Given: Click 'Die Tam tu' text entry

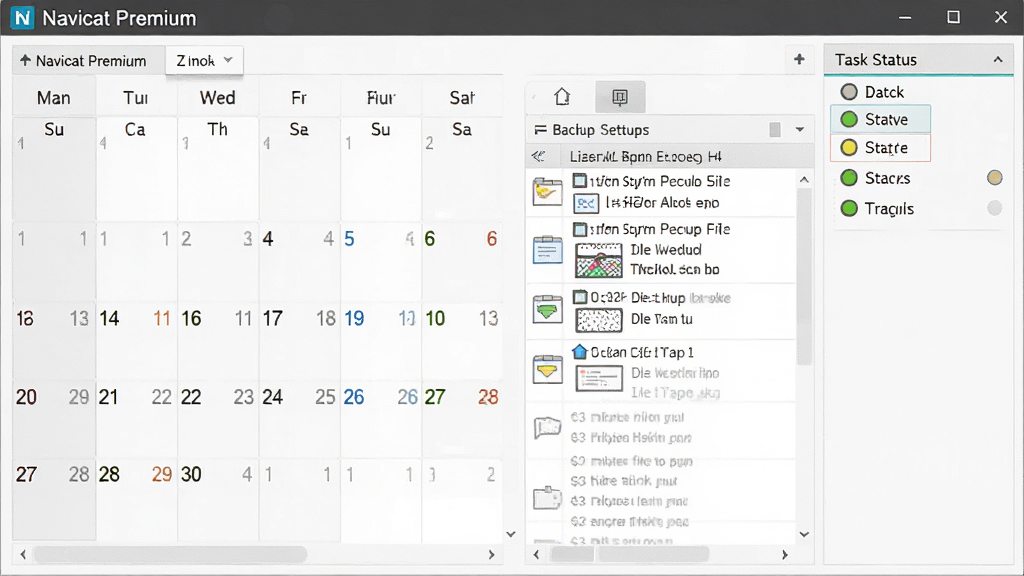Looking at the screenshot, I should pyautogui.click(x=661, y=319).
